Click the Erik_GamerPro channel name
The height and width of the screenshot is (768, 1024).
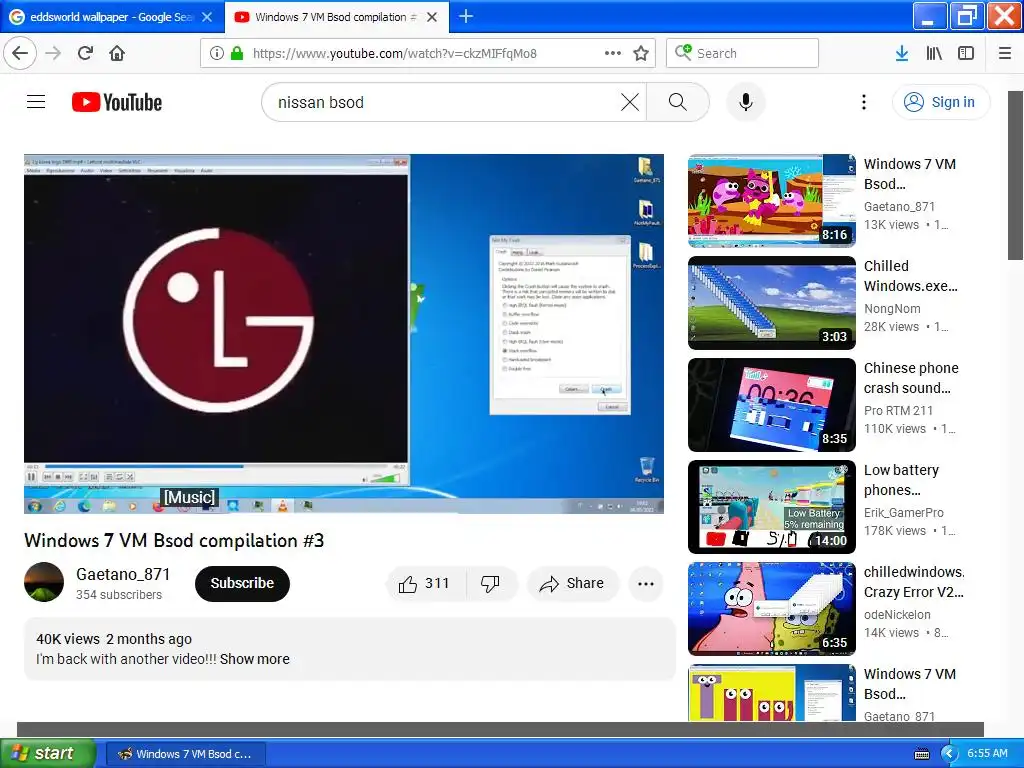point(904,513)
